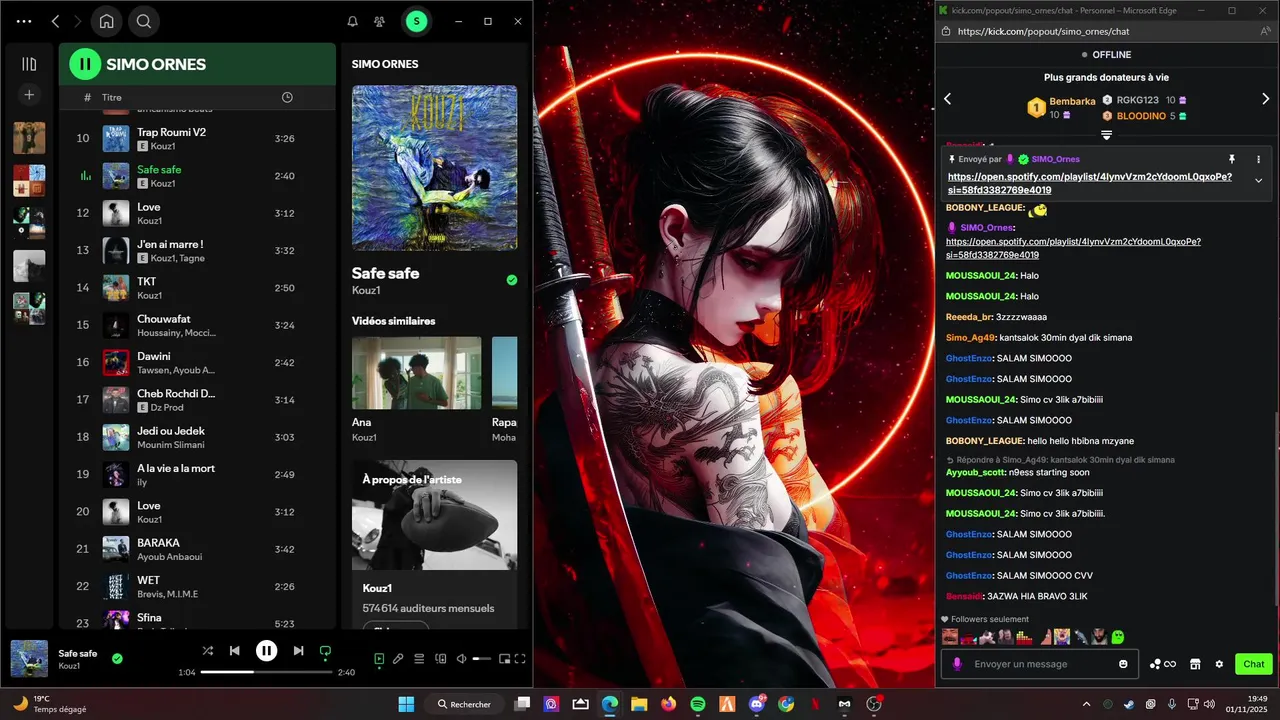Toggle repeat mode in Spotify
The height and width of the screenshot is (720, 1280).
325,652
